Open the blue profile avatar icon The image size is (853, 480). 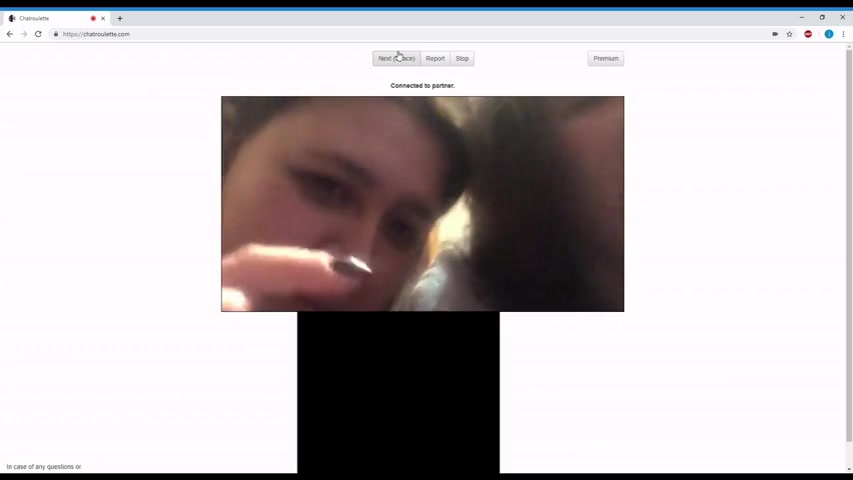829,34
